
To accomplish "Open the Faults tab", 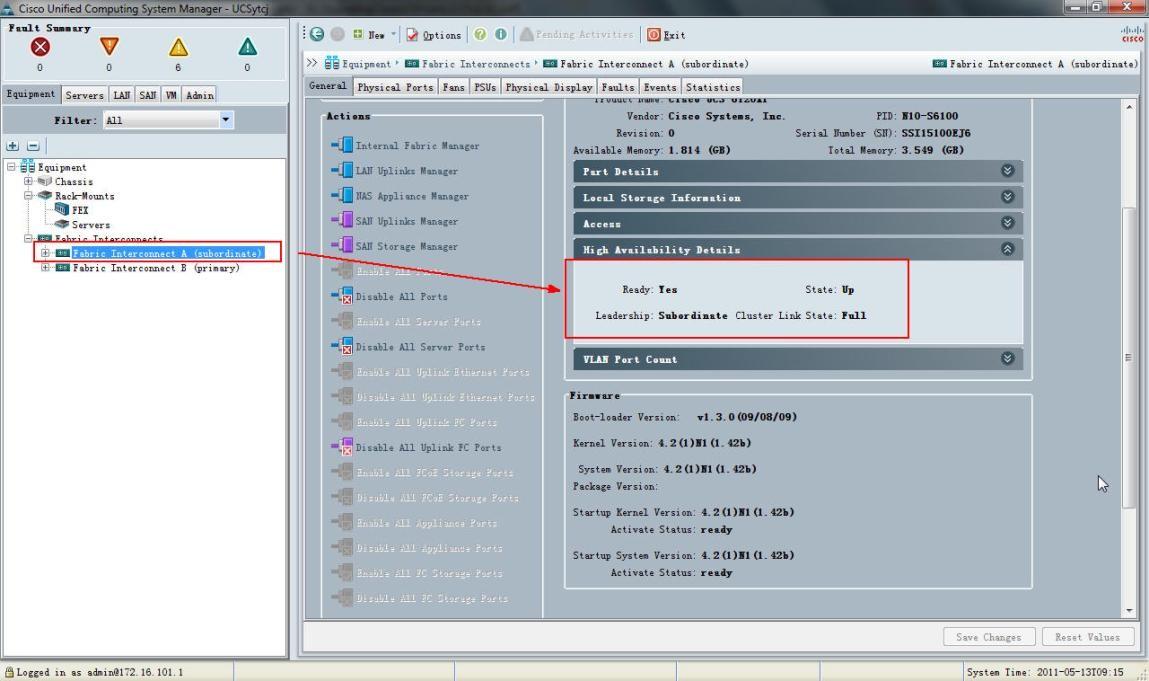I will point(618,86).
